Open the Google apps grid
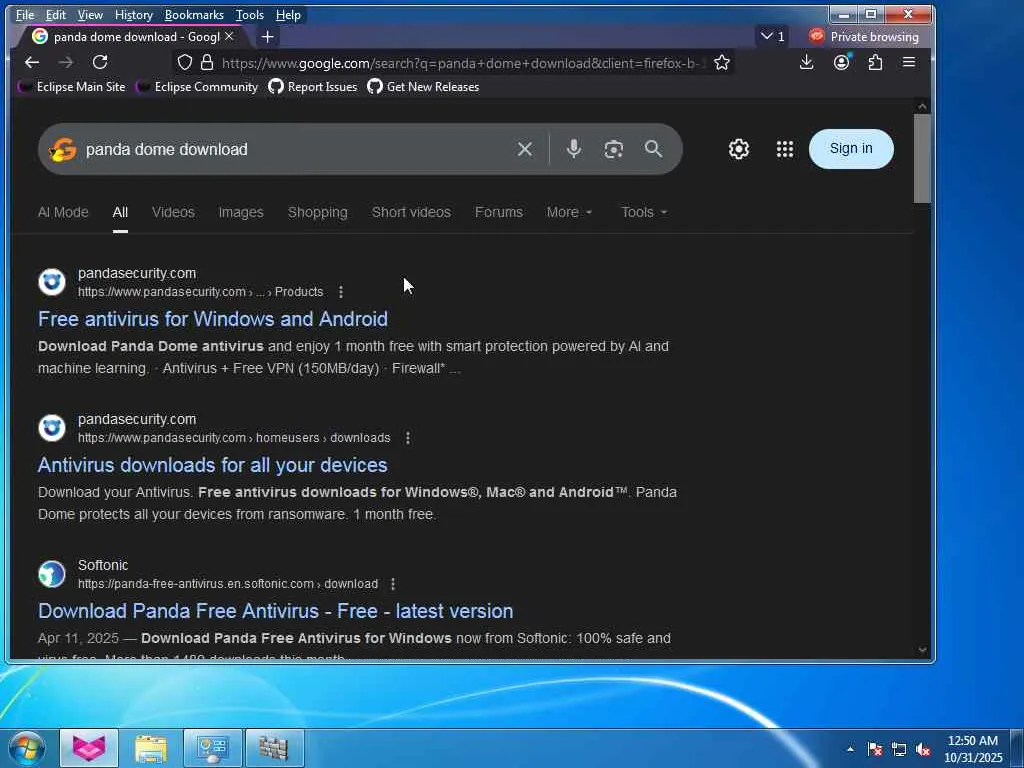 [x=784, y=149]
